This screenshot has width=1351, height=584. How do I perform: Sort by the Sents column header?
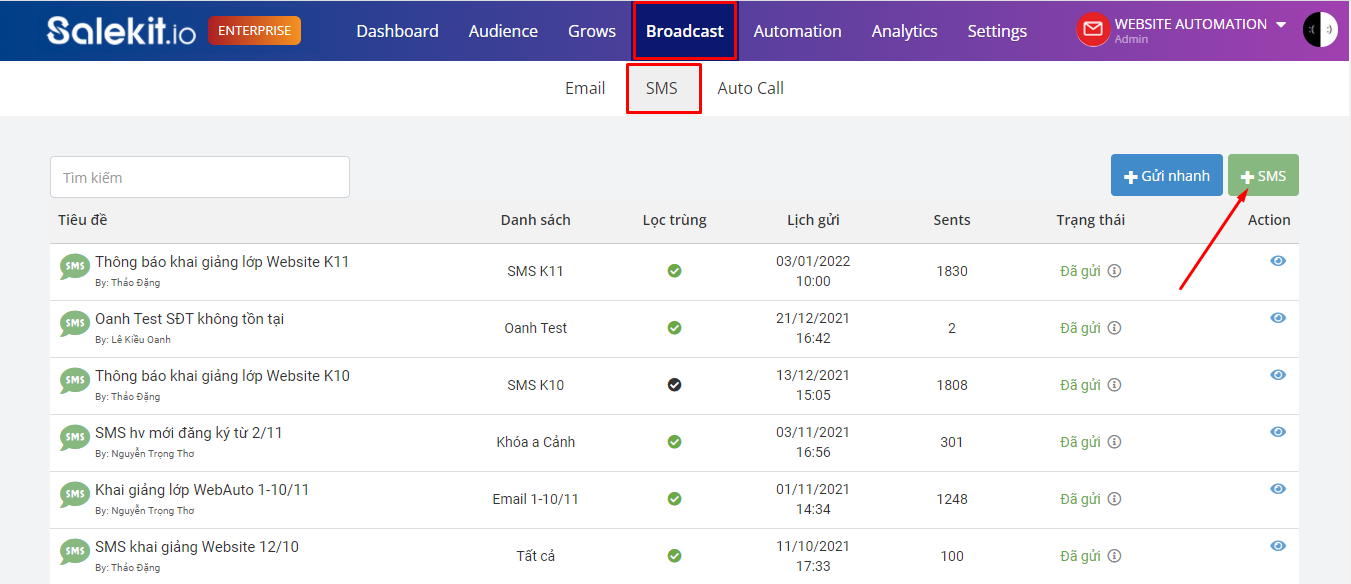[x=952, y=220]
